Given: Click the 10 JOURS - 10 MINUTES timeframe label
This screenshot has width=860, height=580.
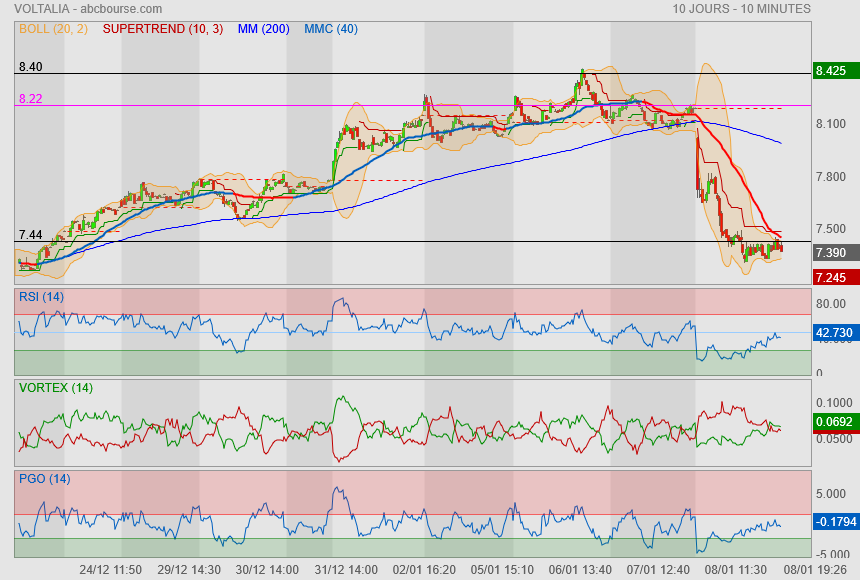Looking at the screenshot, I should [741, 8].
